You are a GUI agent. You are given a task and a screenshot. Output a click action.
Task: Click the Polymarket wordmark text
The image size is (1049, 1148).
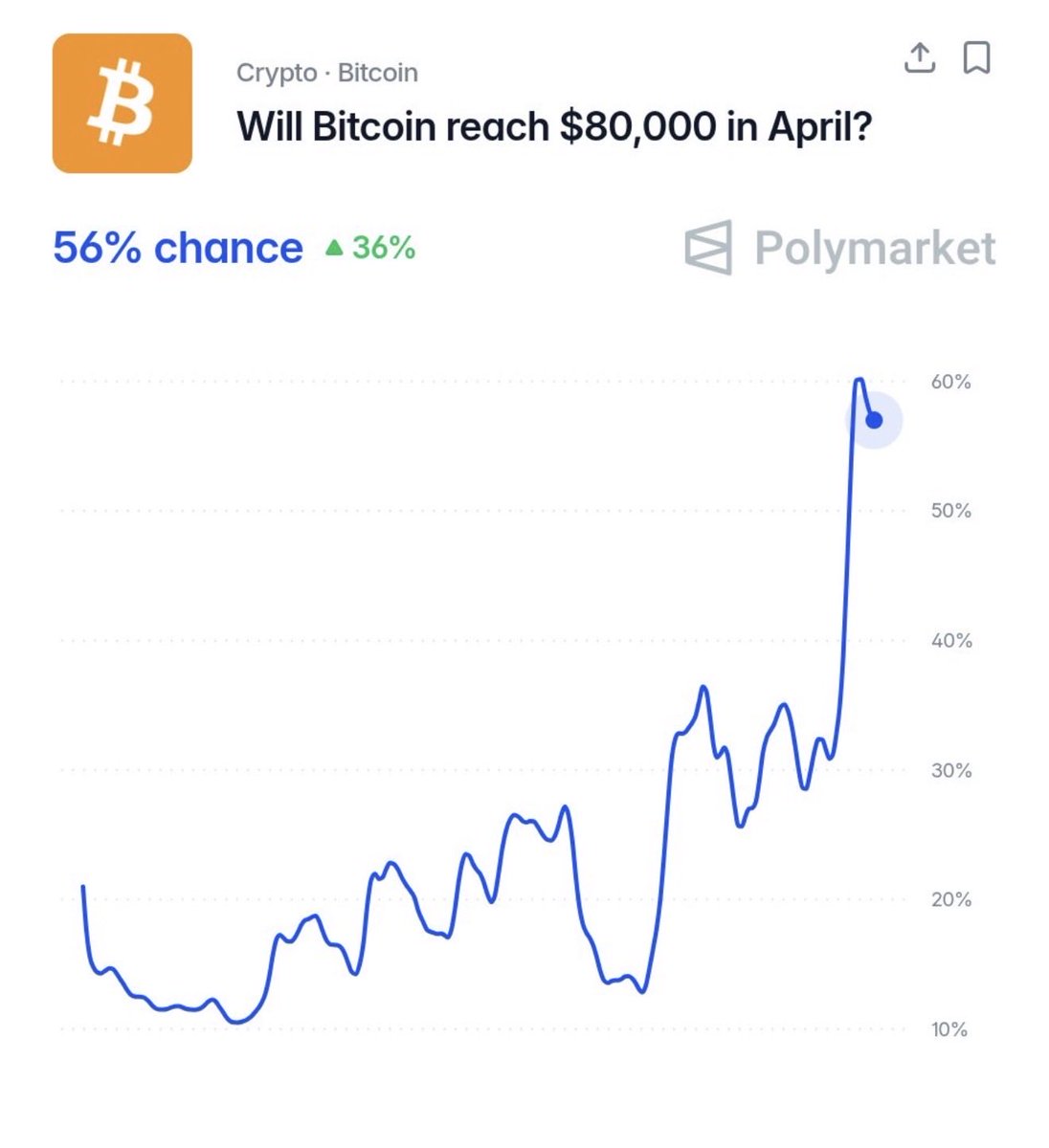point(875,248)
